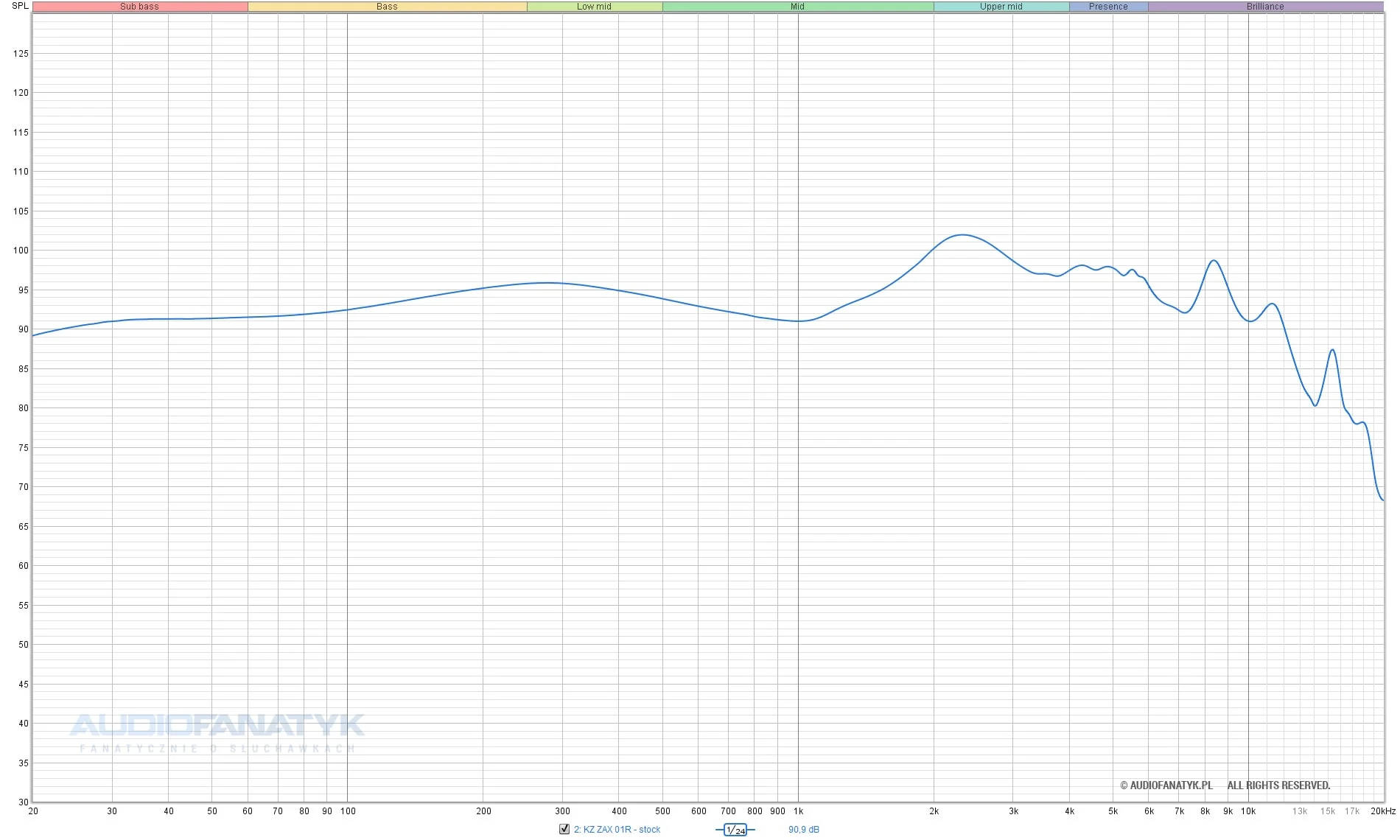Click the 1k frequency axis label
This screenshot has width=1400, height=840.
[799, 811]
